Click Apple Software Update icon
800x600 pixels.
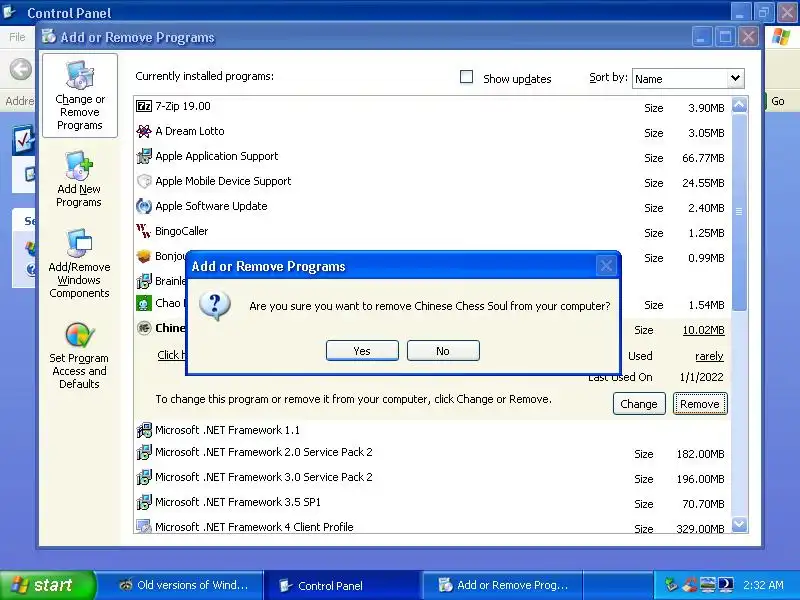click(x=144, y=206)
